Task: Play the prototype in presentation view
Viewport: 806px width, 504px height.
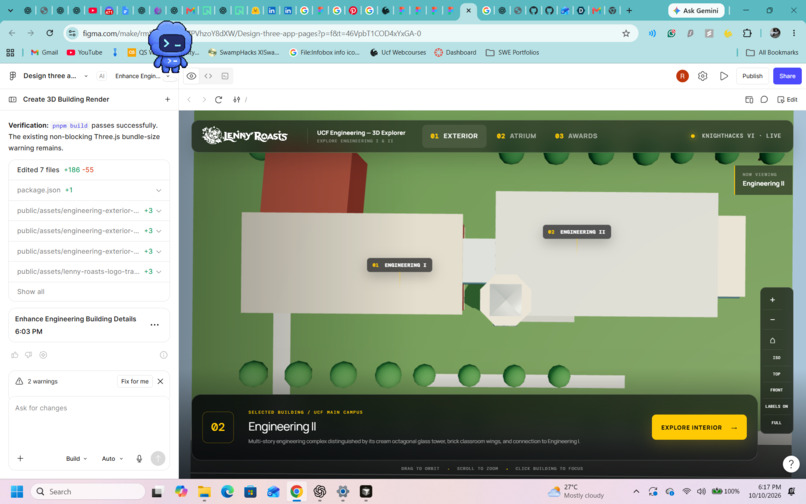Action: pyautogui.click(x=724, y=76)
